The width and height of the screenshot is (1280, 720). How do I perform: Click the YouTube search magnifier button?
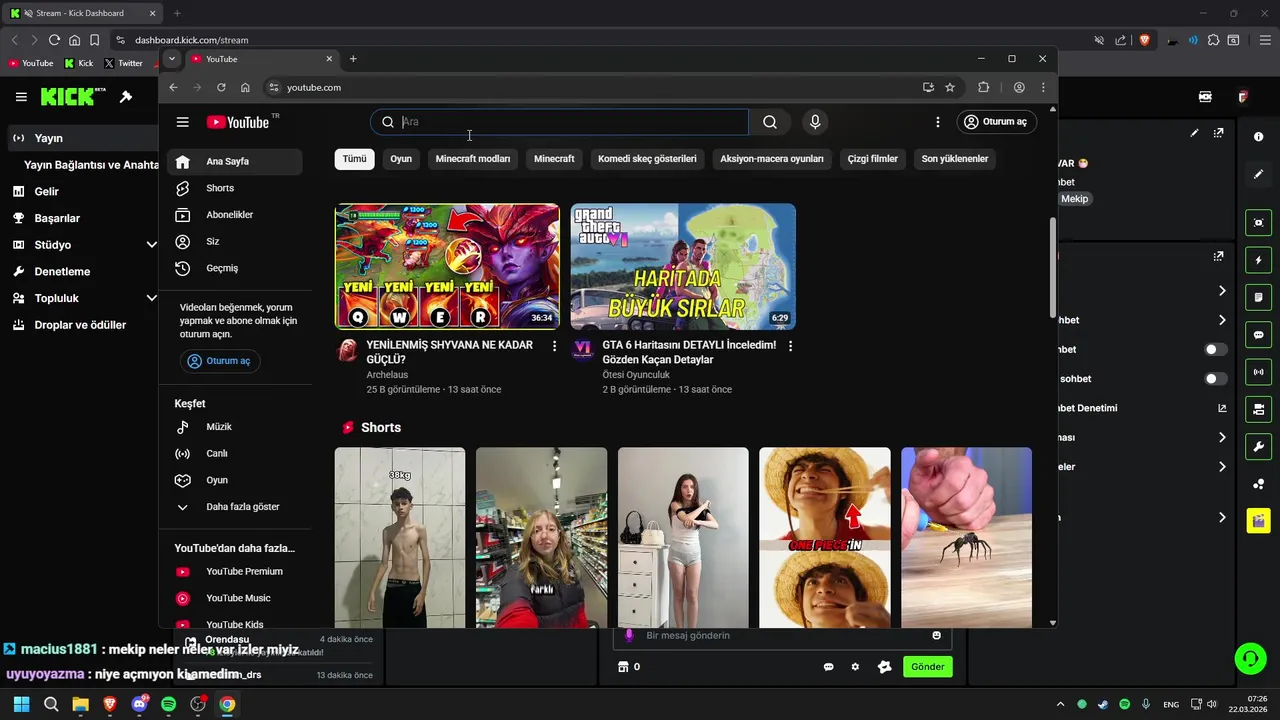click(770, 122)
